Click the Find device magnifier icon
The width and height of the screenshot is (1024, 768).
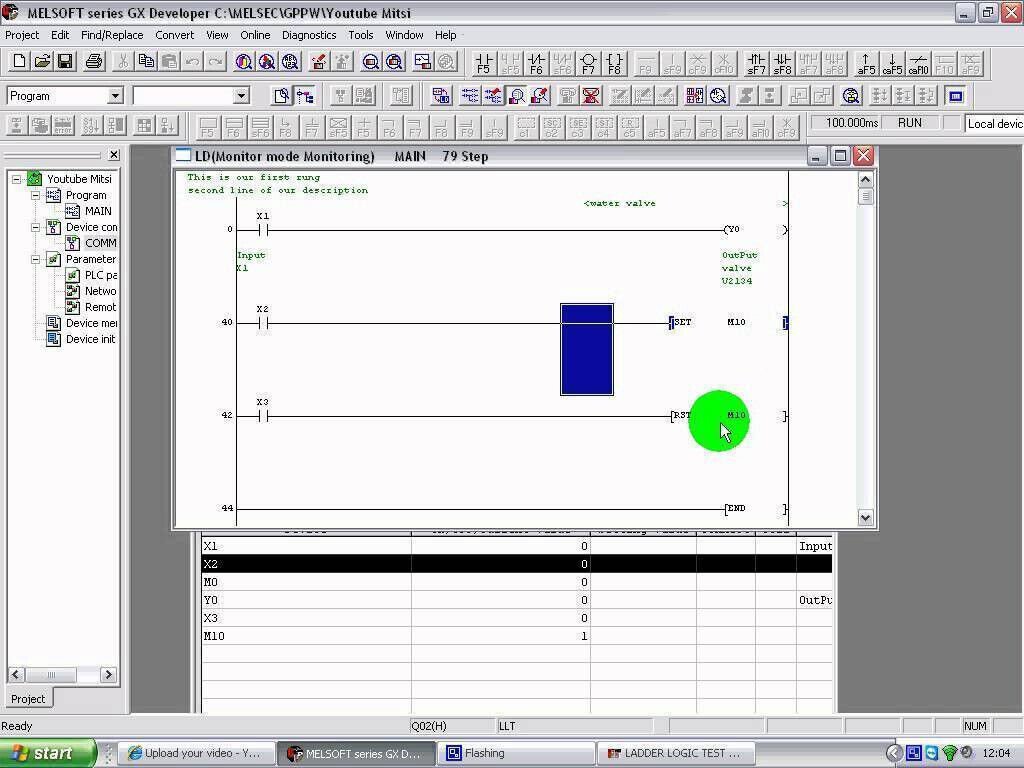(x=243, y=61)
